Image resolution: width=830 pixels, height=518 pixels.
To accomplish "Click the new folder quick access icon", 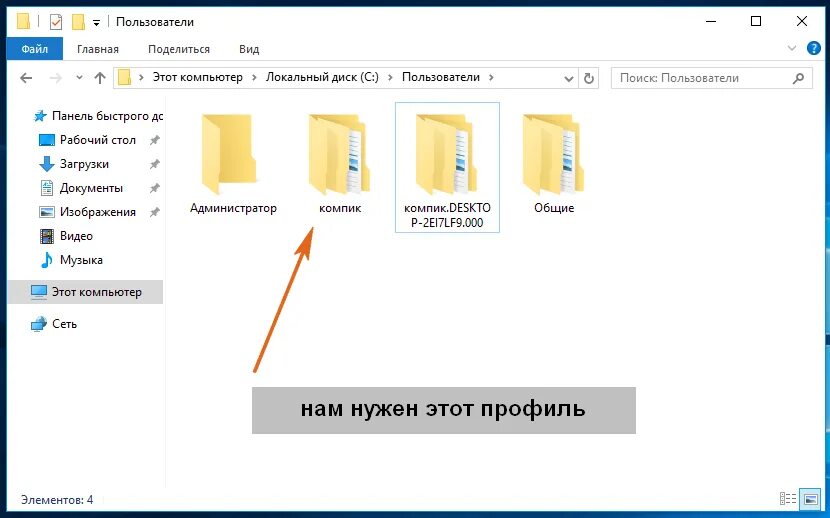I will 78,22.
